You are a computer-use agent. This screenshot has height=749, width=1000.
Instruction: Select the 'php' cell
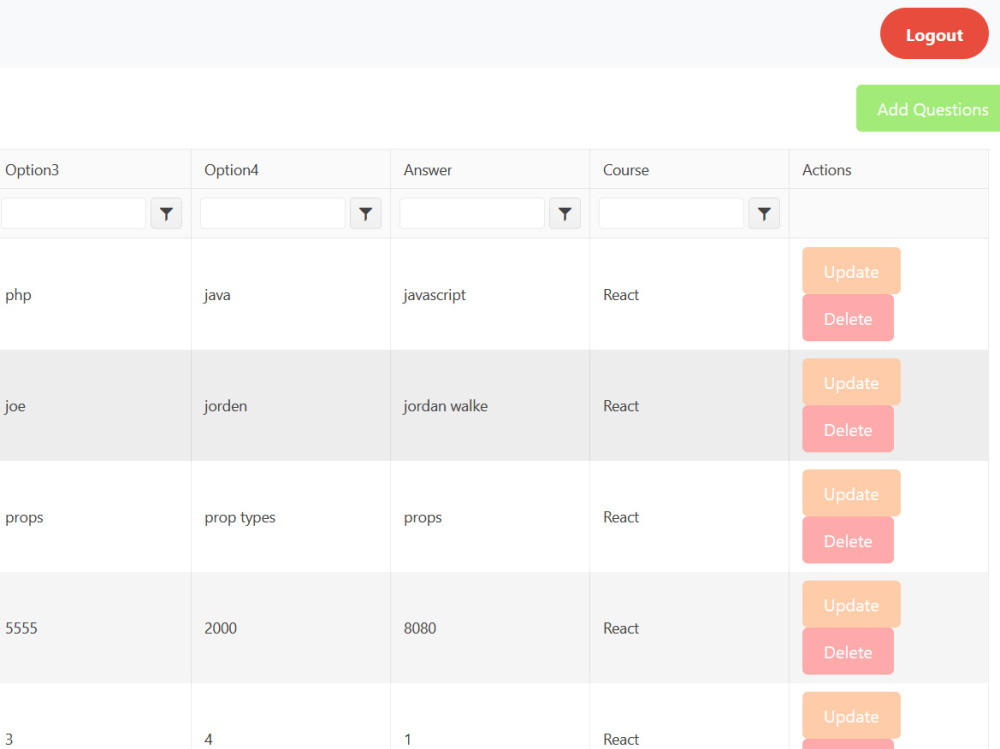coord(95,294)
